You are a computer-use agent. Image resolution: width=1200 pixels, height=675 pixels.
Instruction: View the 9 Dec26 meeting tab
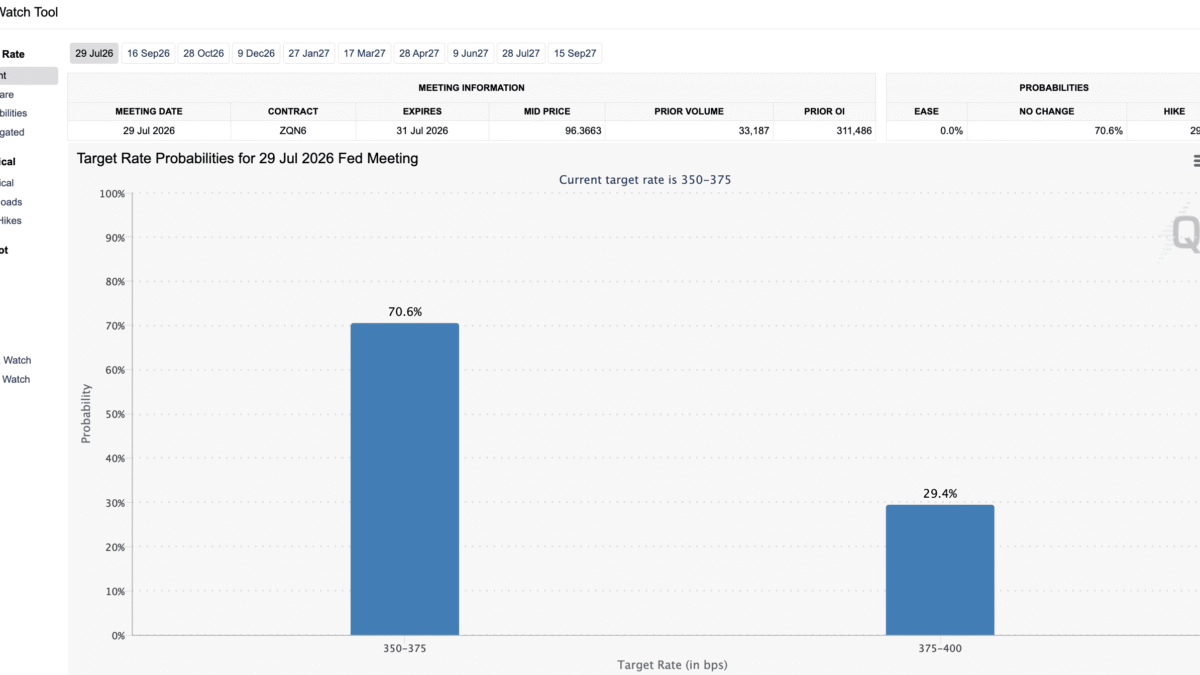click(256, 53)
